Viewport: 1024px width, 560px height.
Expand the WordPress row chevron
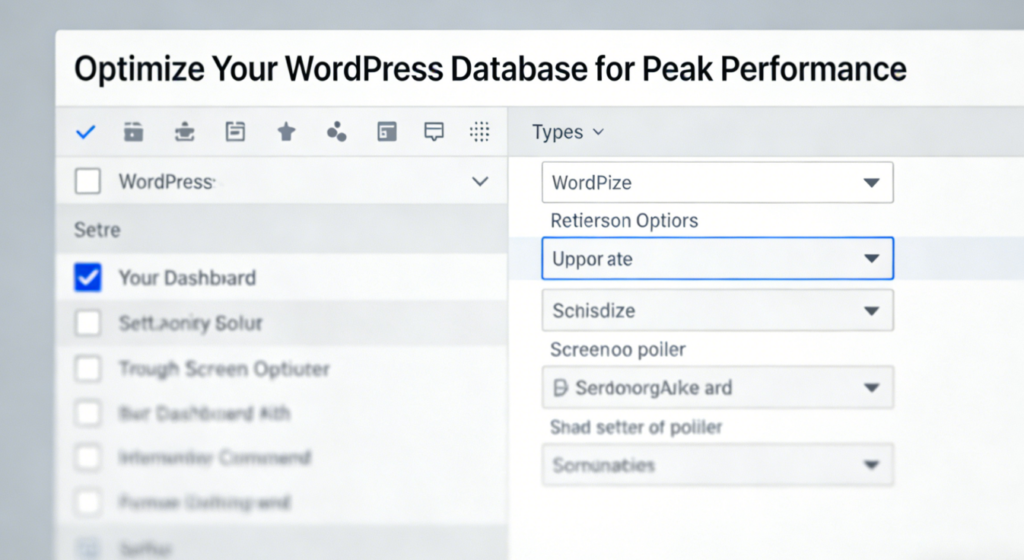click(480, 182)
